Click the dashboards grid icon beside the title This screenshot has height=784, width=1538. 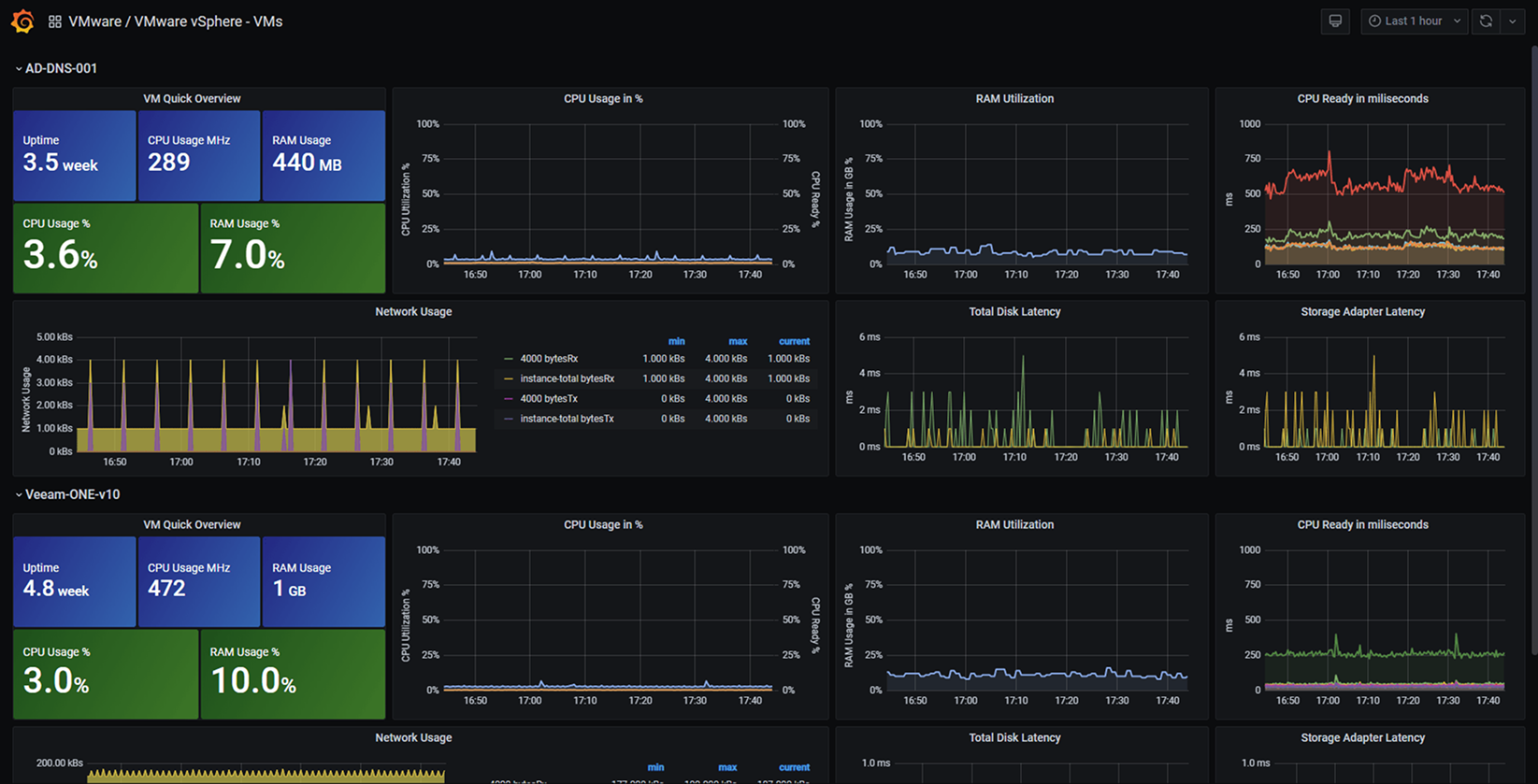pyautogui.click(x=55, y=21)
